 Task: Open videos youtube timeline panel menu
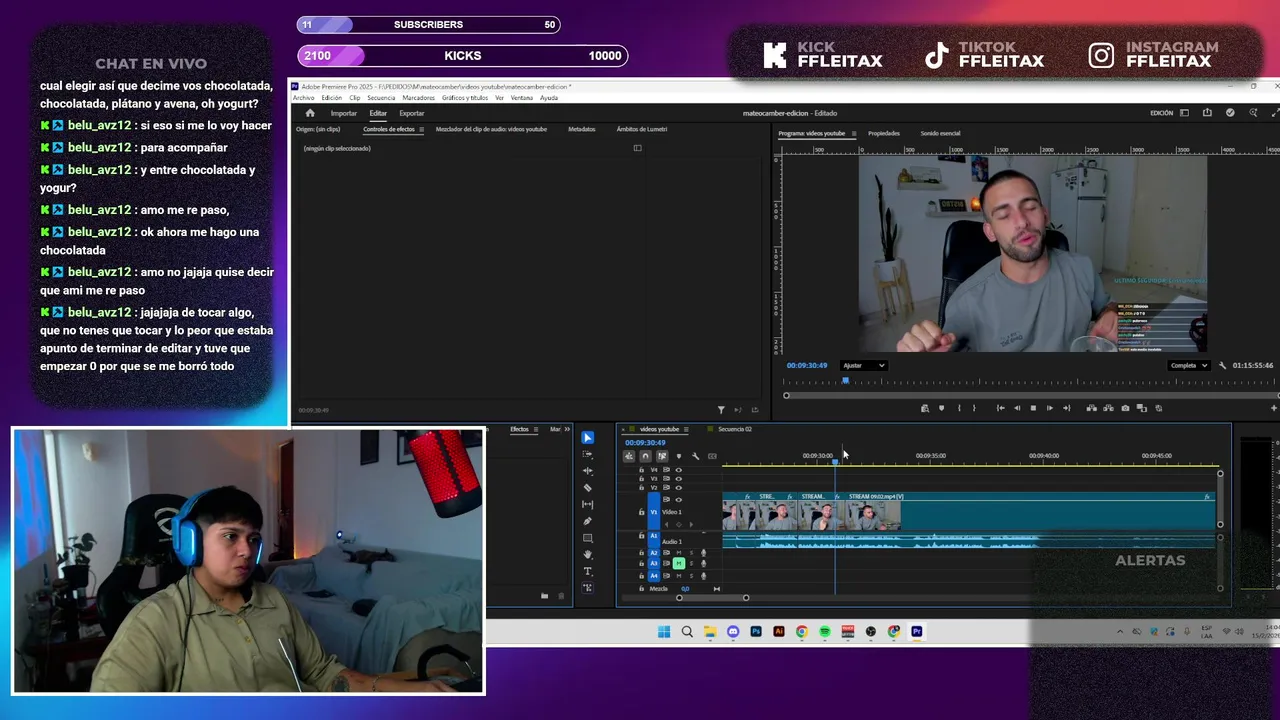tap(686, 430)
